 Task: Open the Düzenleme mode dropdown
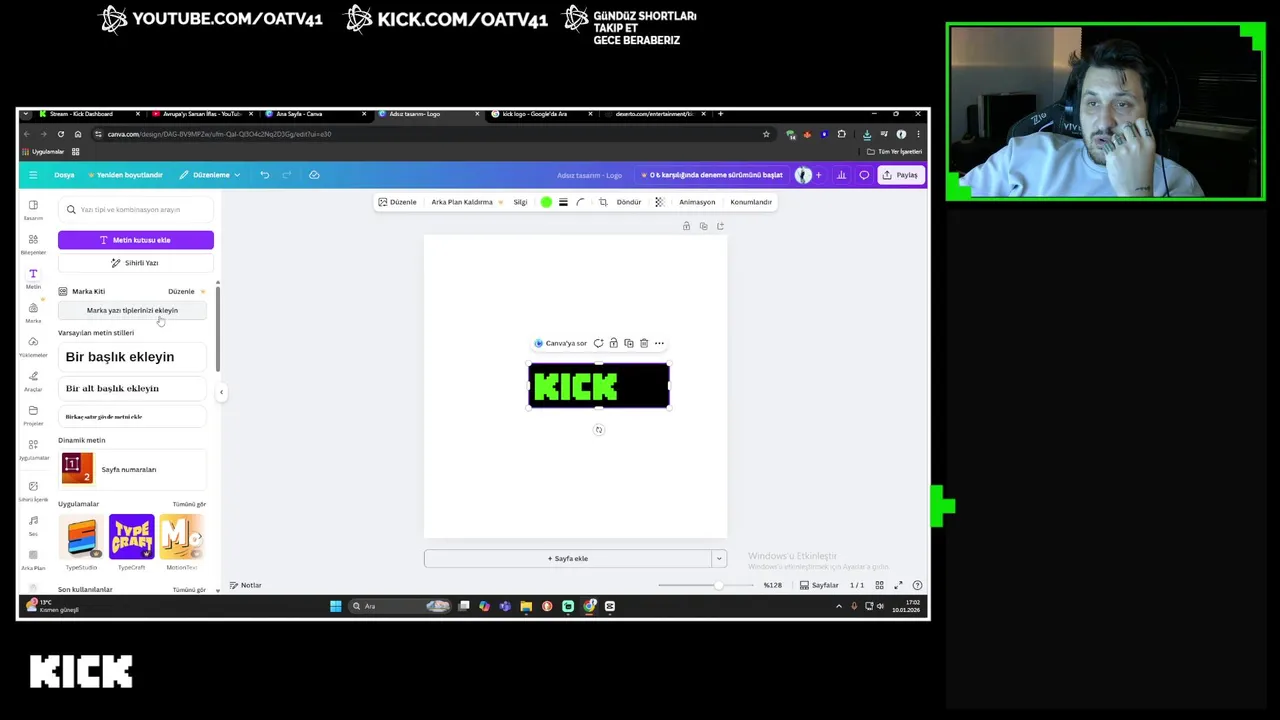[210, 175]
